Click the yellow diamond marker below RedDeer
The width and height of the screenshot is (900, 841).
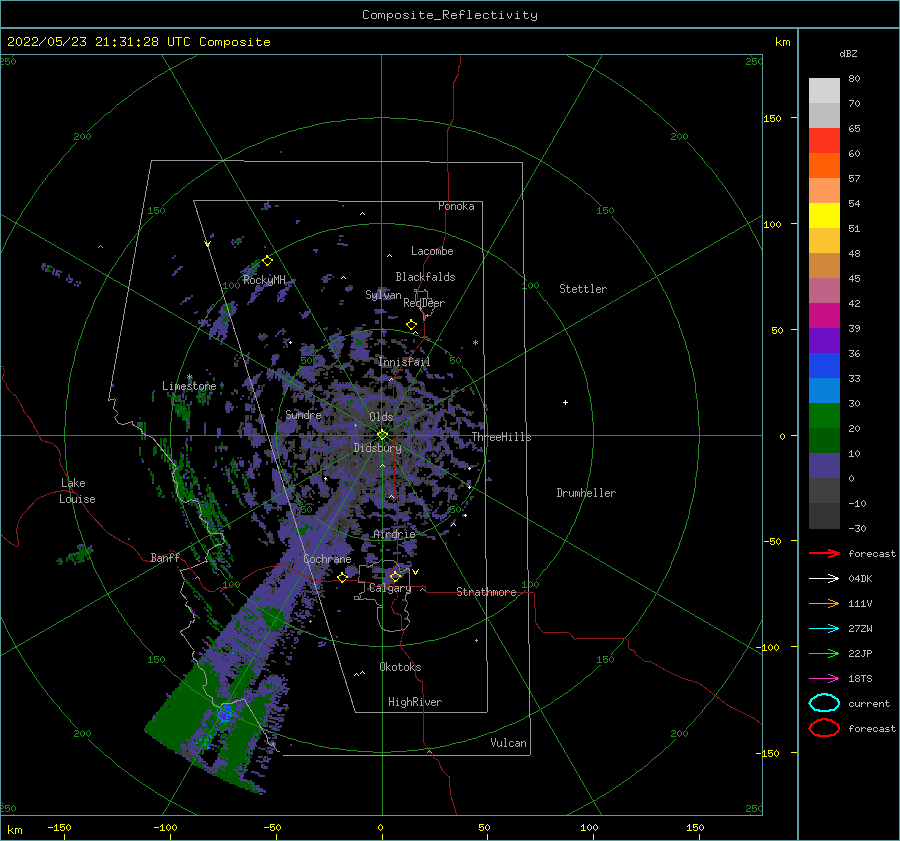[412, 325]
